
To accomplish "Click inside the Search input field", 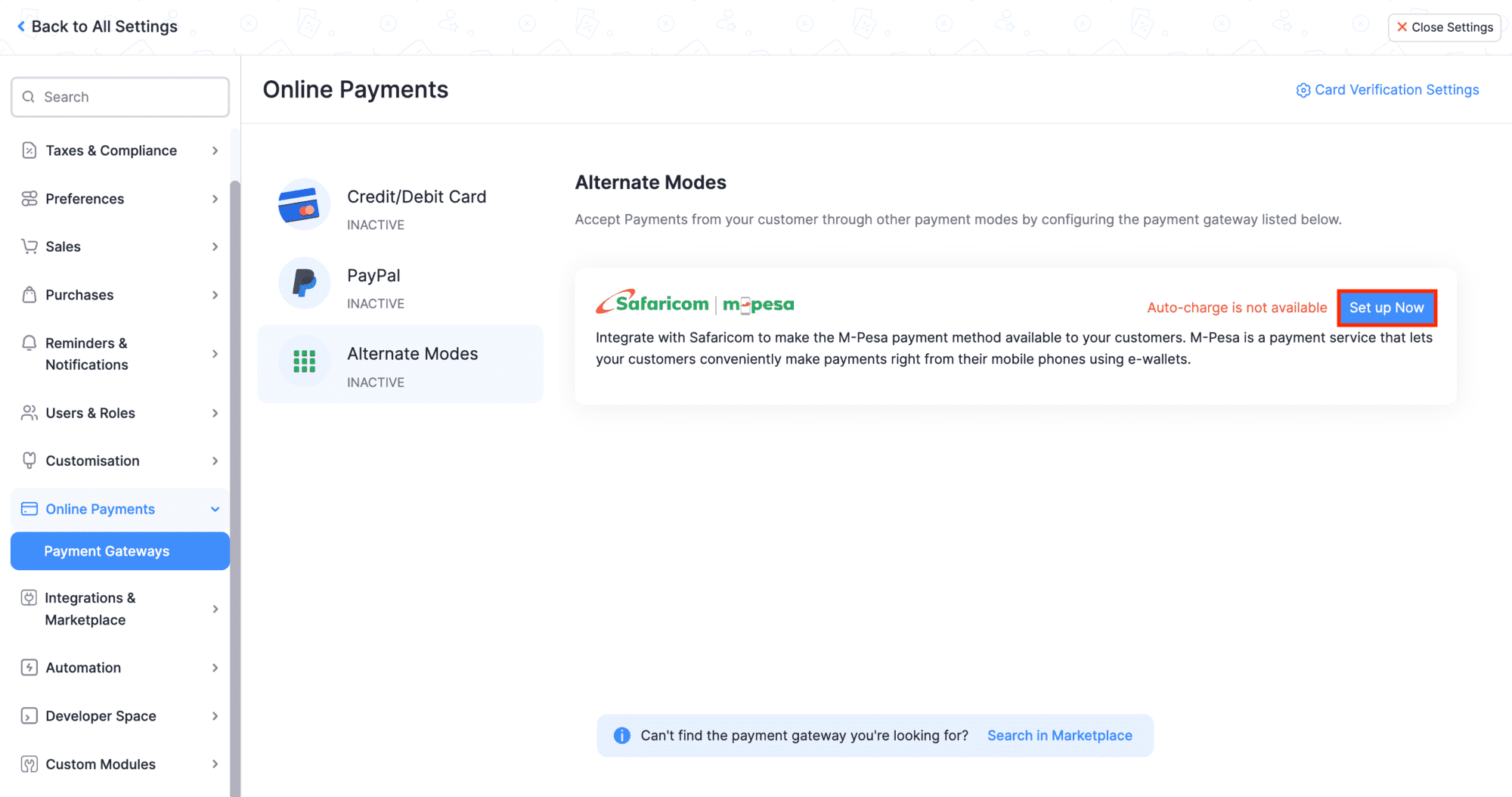I will tap(119, 97).
